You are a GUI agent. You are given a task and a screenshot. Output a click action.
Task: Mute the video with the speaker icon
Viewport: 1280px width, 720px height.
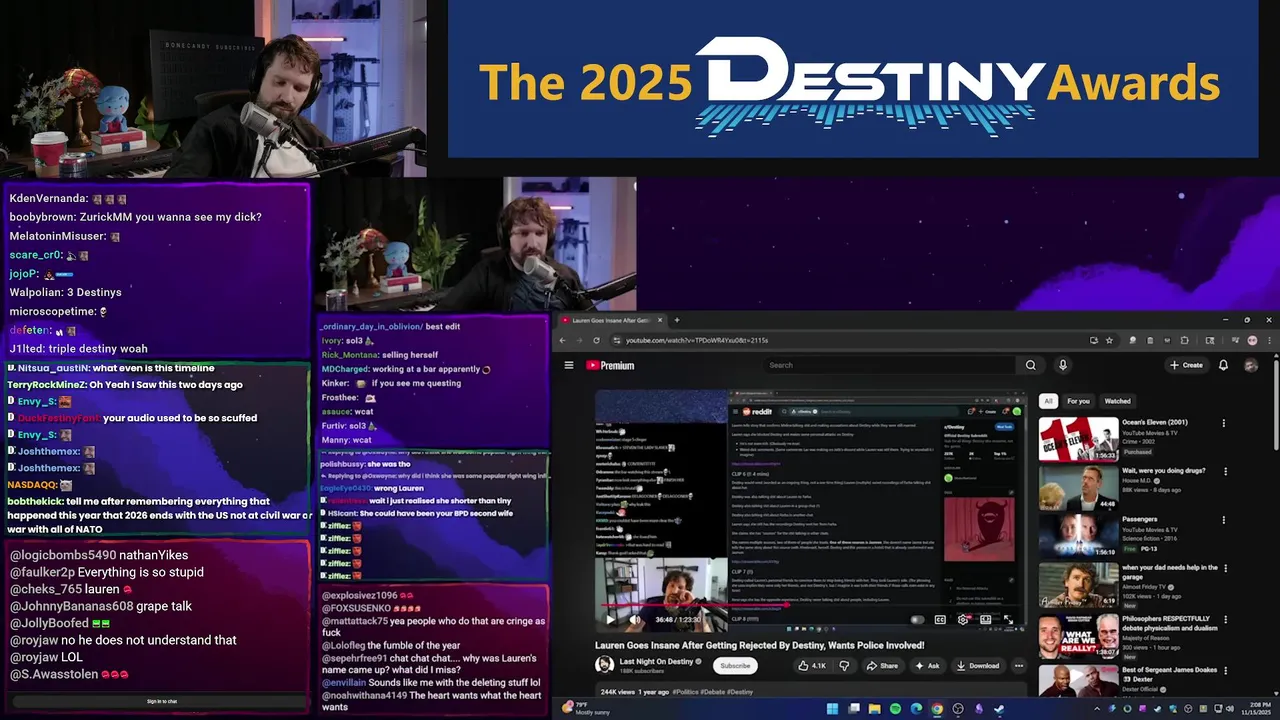pos(635,620)
